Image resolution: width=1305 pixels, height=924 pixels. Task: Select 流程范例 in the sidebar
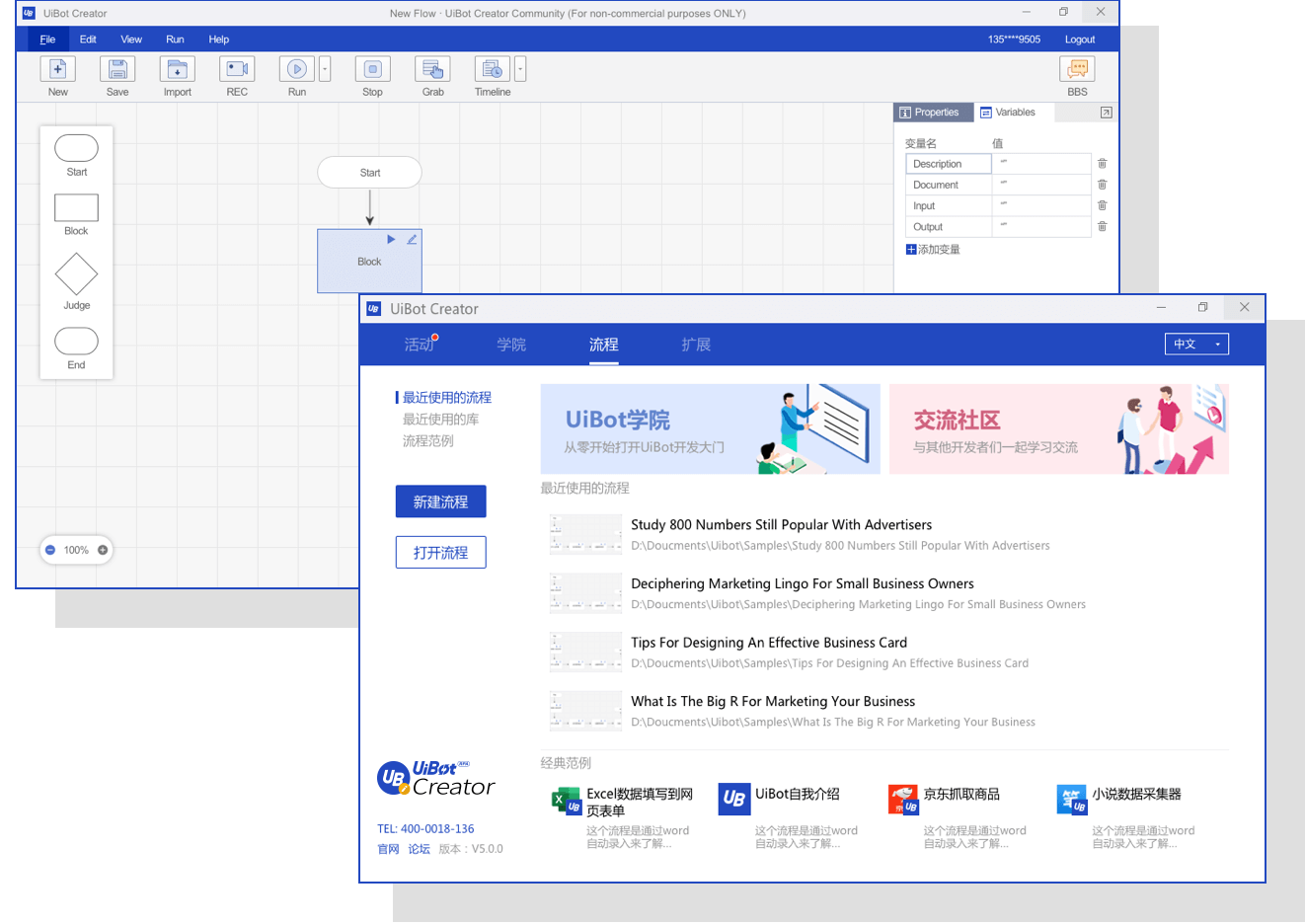click(x=428, y=441)
